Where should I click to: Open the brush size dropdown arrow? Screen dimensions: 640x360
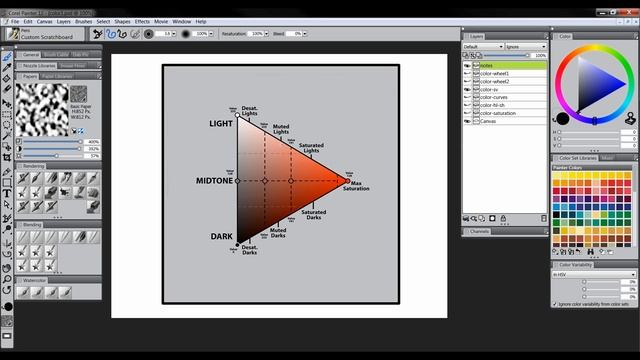pos(174,34)
